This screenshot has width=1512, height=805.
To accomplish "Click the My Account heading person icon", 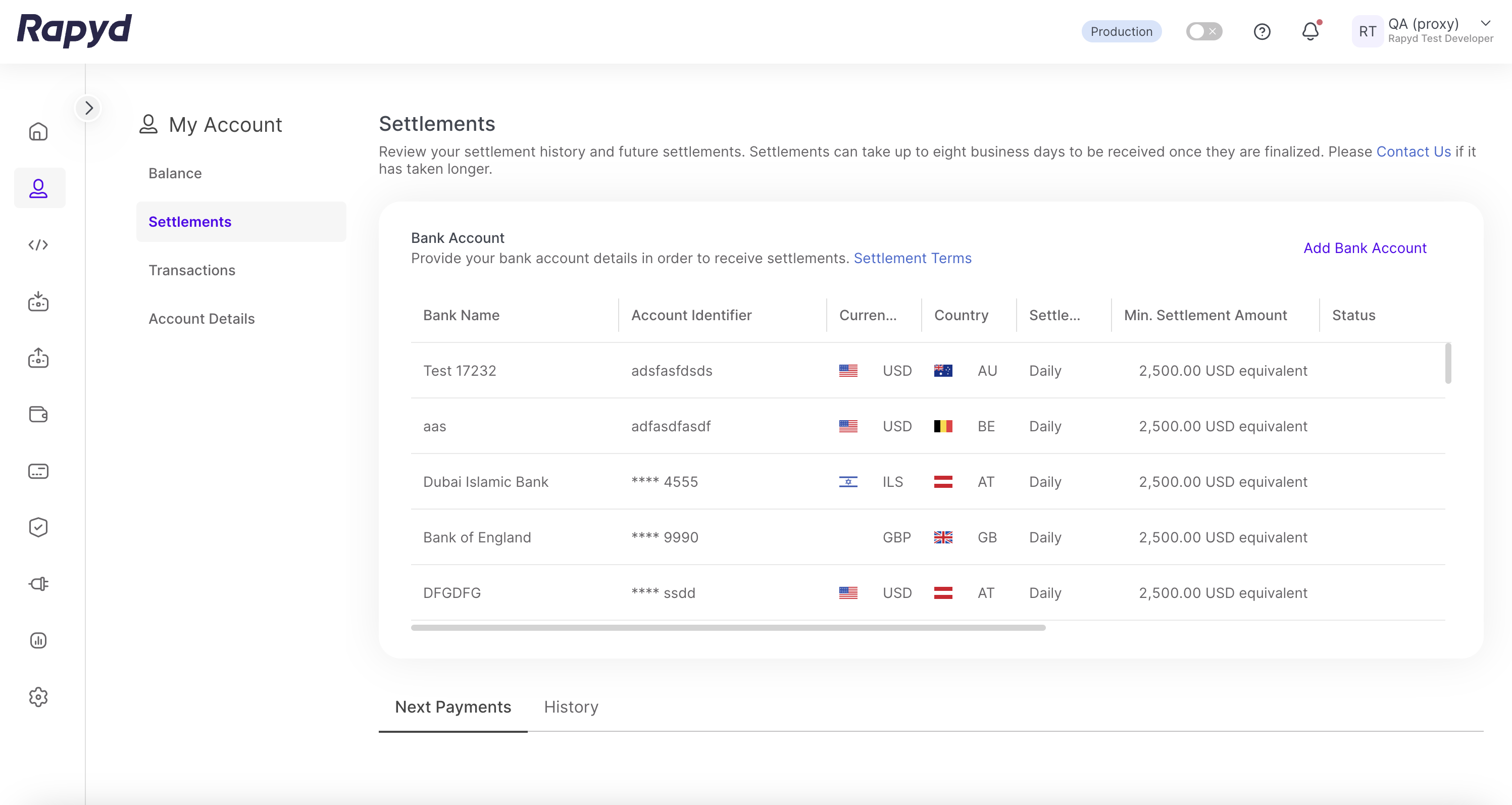I will tap(148, 124).
